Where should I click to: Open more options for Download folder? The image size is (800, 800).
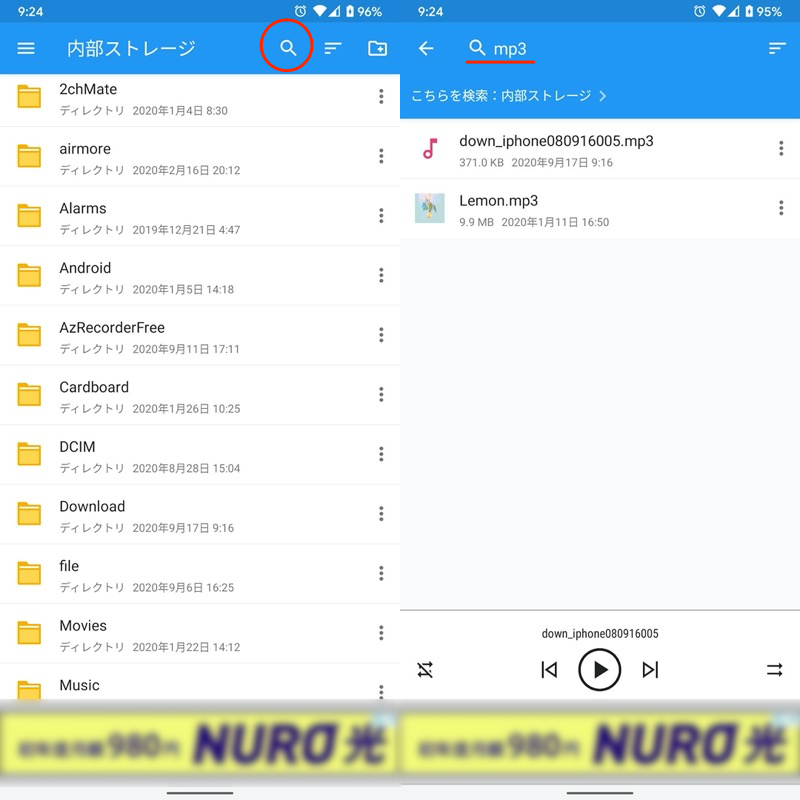381,514
